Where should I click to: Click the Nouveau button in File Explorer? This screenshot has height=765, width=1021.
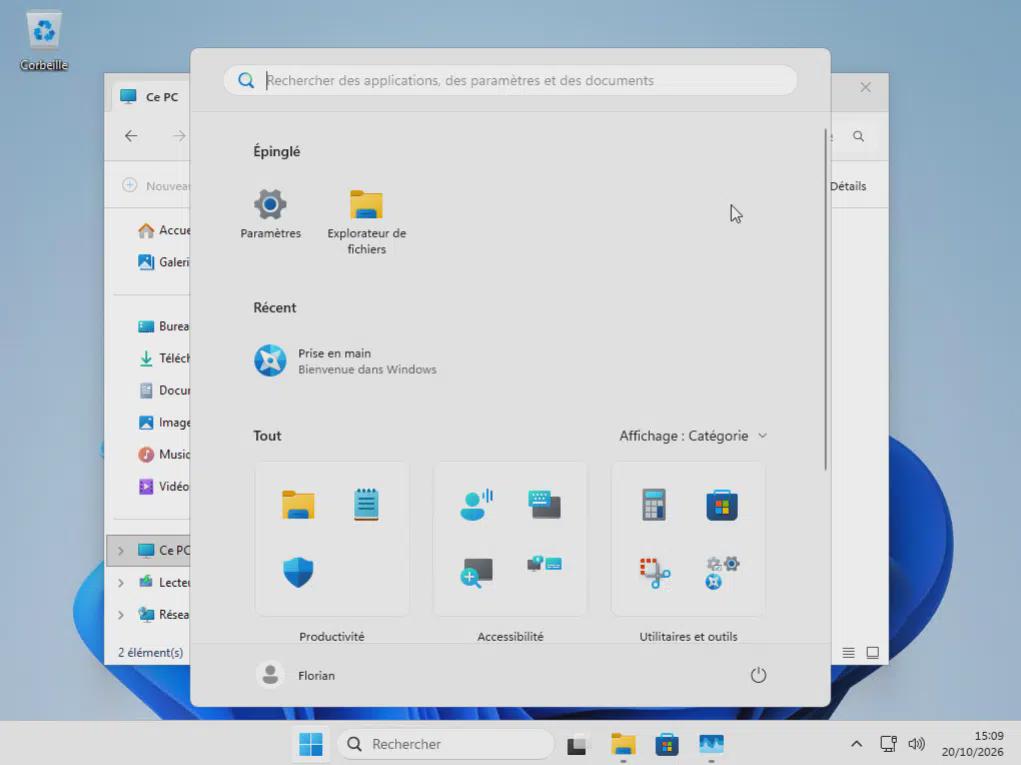[156, 186]
